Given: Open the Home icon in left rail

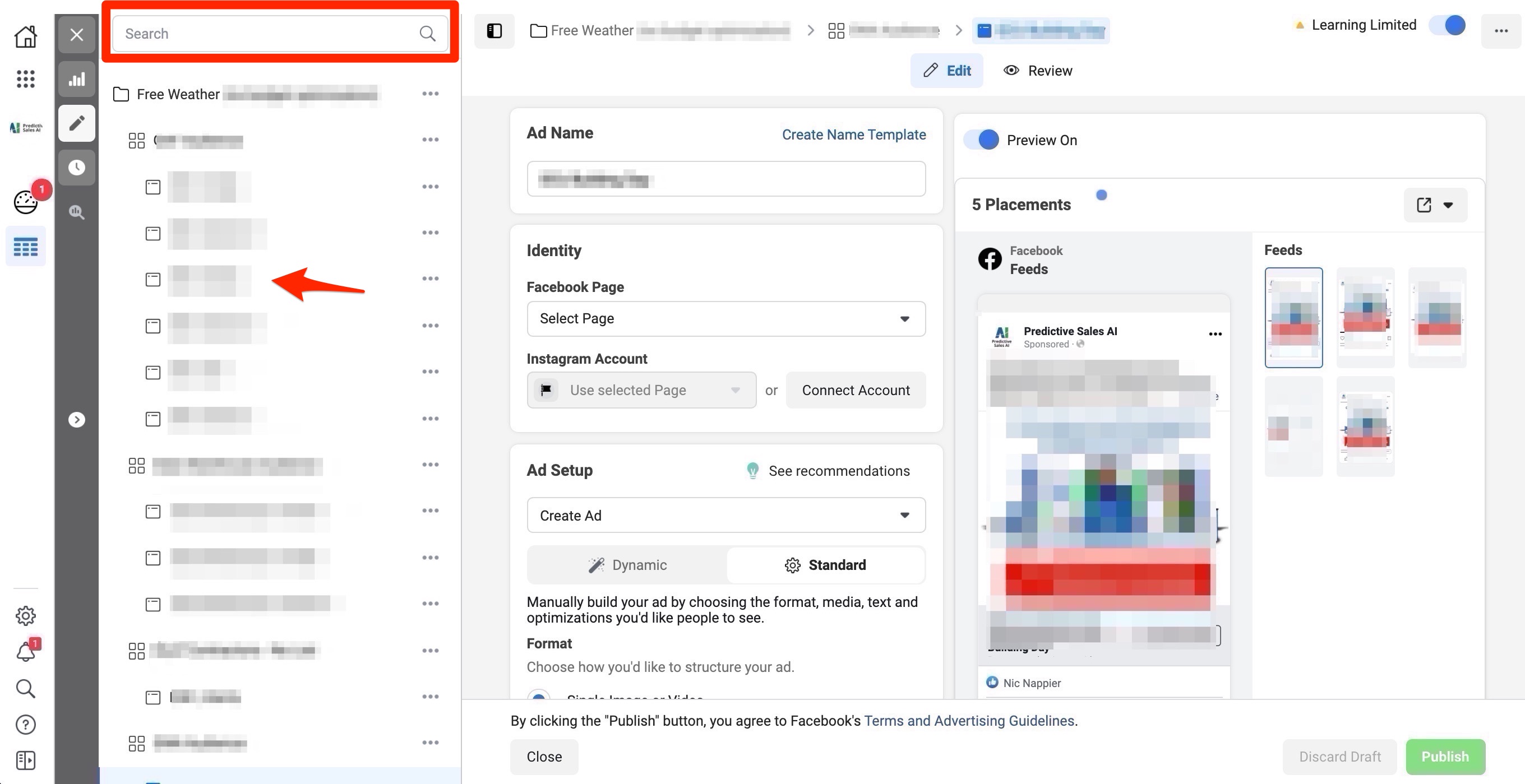Looking at the screenshot, I should [25, 36].
